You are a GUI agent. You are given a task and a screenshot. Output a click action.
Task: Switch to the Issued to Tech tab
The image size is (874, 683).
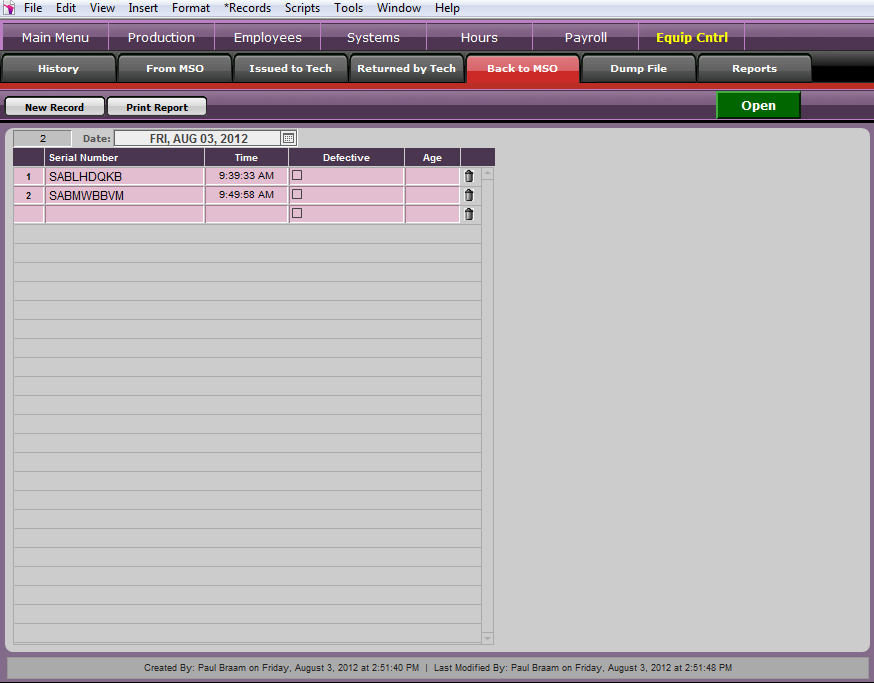pyautogui.click(x=291, y=69)
